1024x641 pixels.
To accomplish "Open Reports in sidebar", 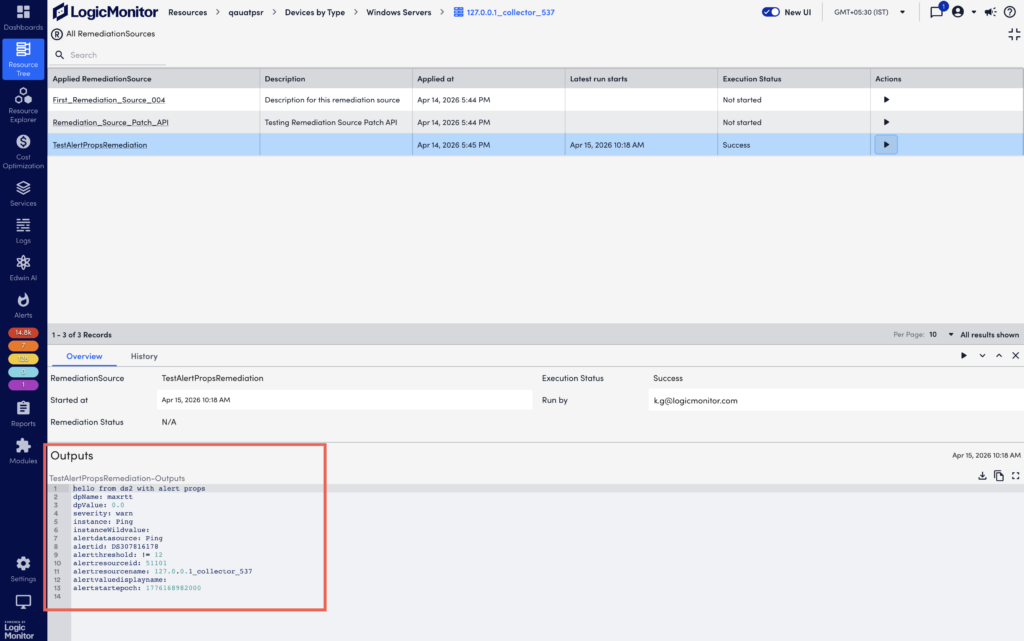I will (23, 414).
